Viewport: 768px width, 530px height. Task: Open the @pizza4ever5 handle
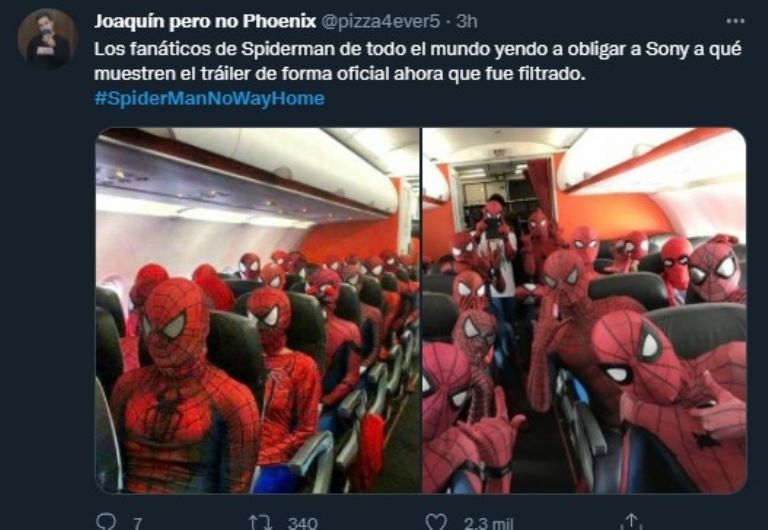[380, 22]
